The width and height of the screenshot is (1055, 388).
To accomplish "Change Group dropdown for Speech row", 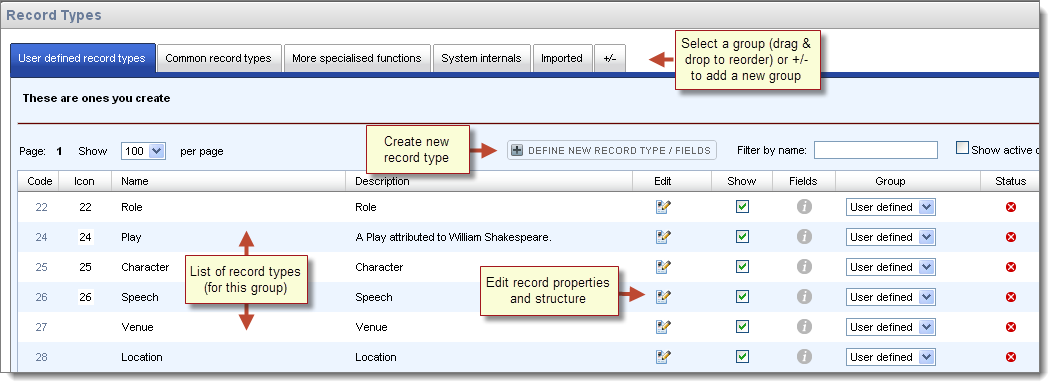I will click(x=890, y=297).
